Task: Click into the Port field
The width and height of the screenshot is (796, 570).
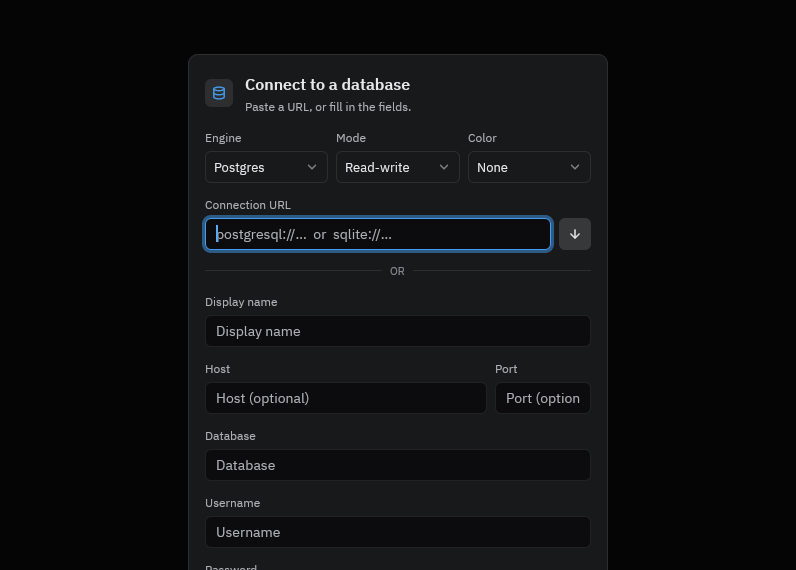Action: (543, 398)
